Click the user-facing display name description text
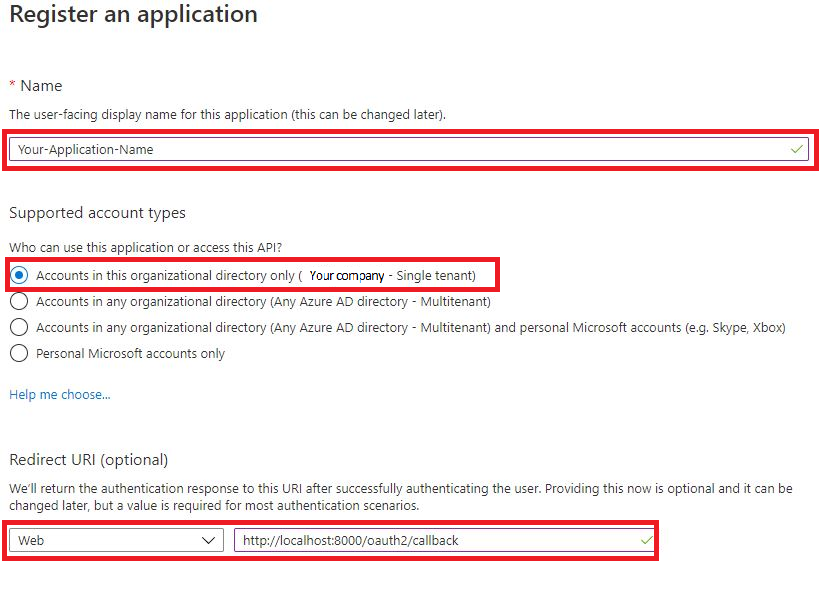The height and width of the screenshot is (608, 837). (227, 115)
